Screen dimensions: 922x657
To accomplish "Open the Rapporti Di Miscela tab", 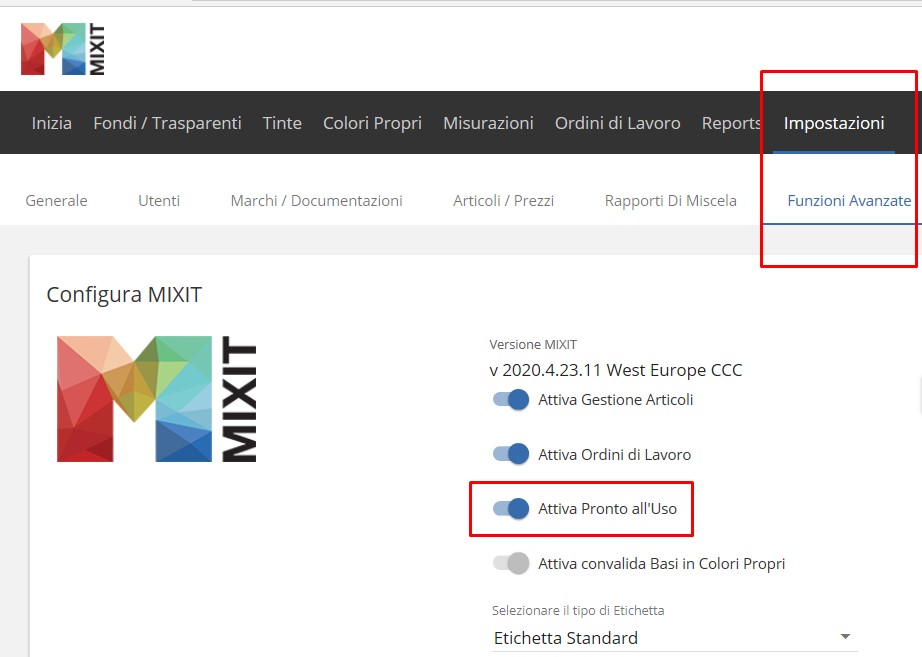I will click(x=670, y=201).
